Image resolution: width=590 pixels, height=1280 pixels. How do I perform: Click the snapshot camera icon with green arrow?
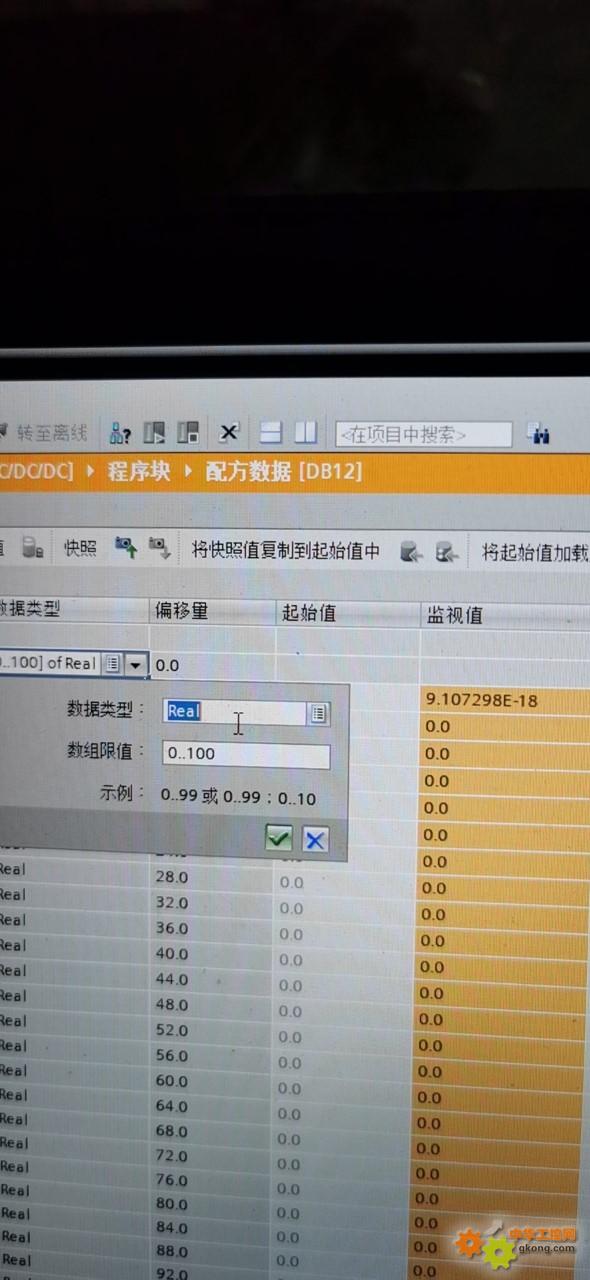pyautogui.click(x=125, y=548)
